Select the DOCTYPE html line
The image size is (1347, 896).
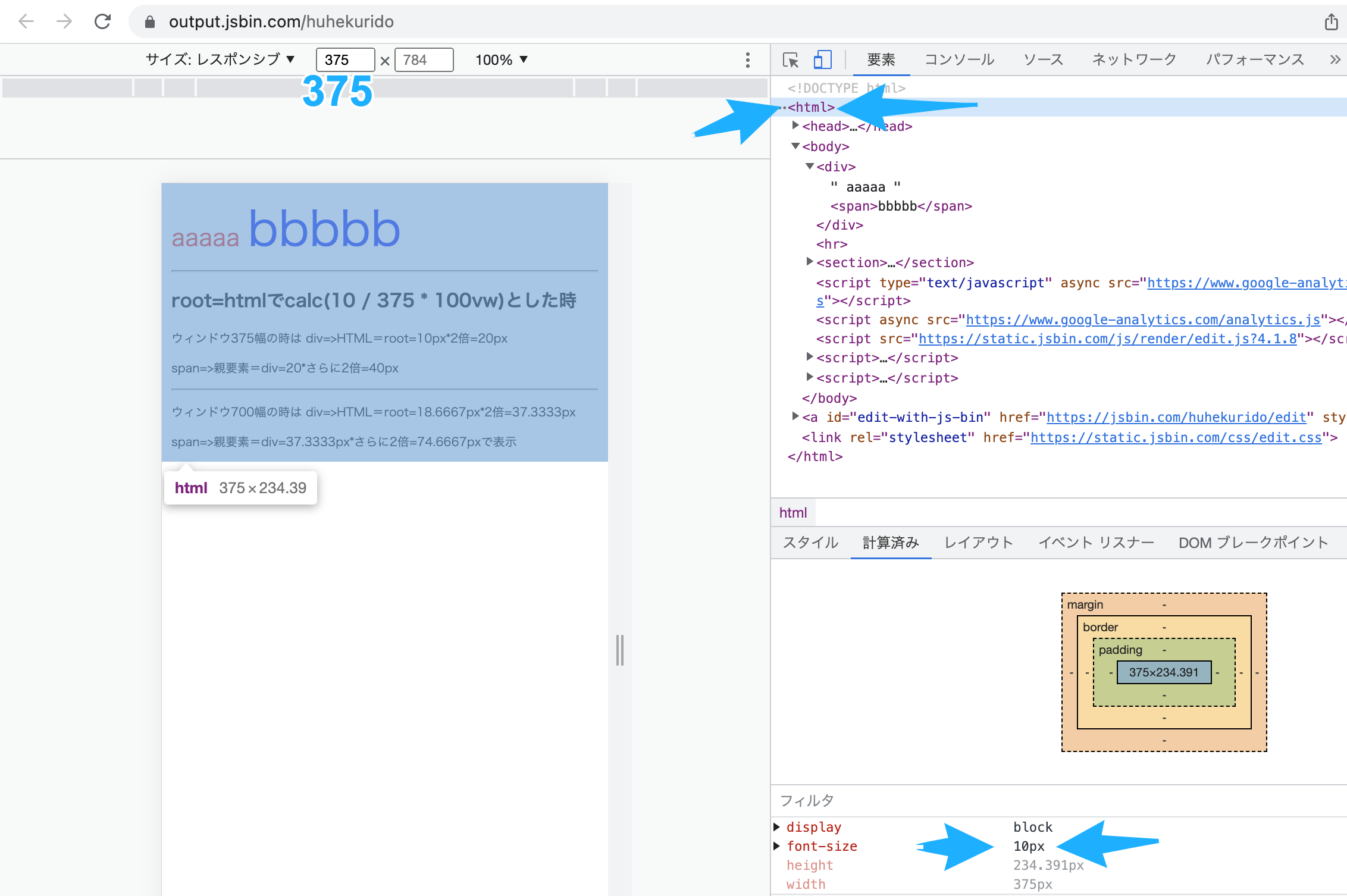tap(847, 88)
